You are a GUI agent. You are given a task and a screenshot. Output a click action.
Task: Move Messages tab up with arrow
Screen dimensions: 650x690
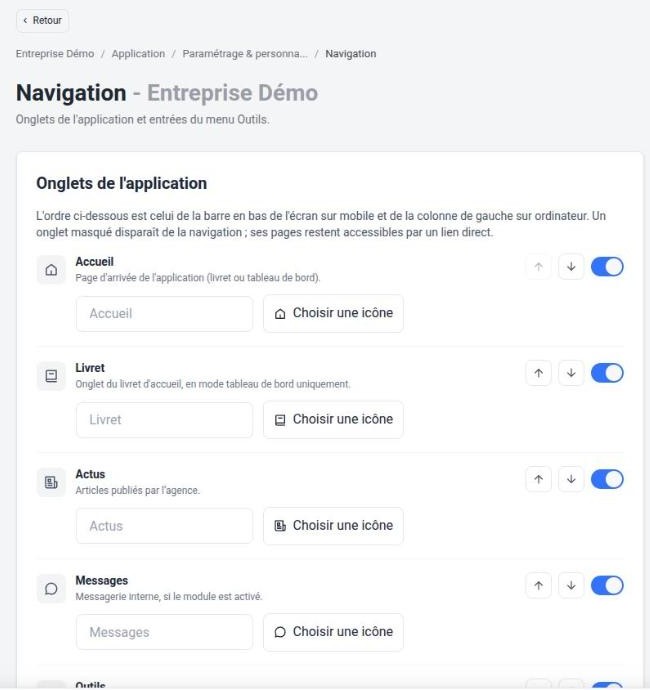(x=538, y=586)
